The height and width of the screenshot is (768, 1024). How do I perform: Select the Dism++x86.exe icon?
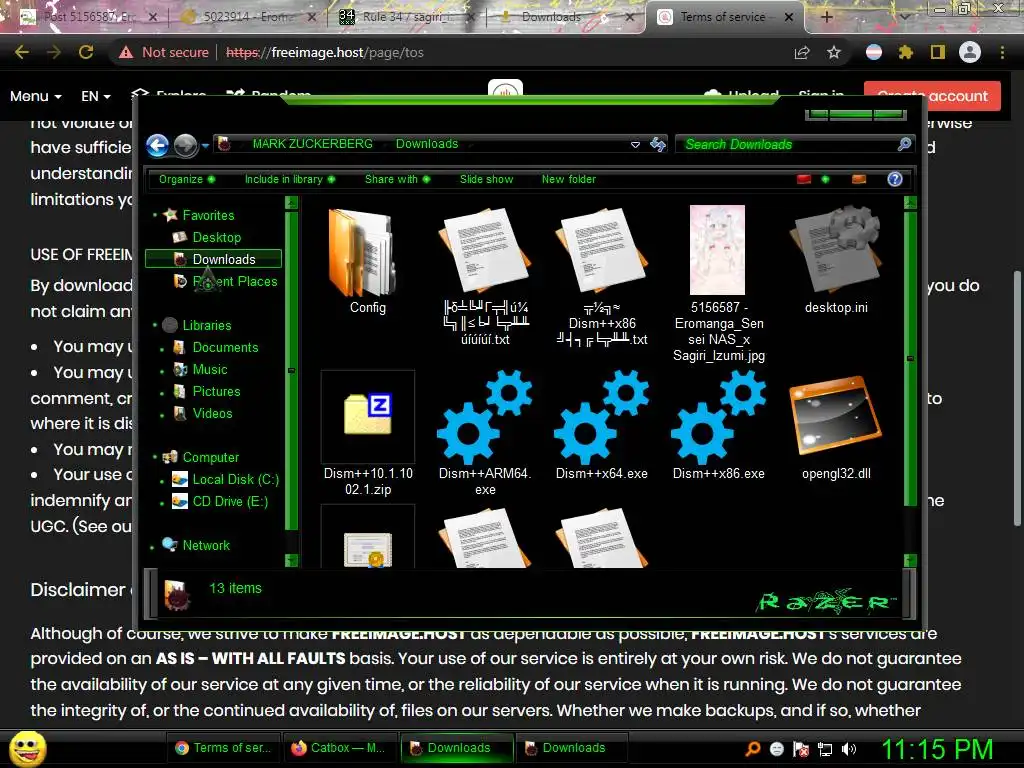pos(718,417)
